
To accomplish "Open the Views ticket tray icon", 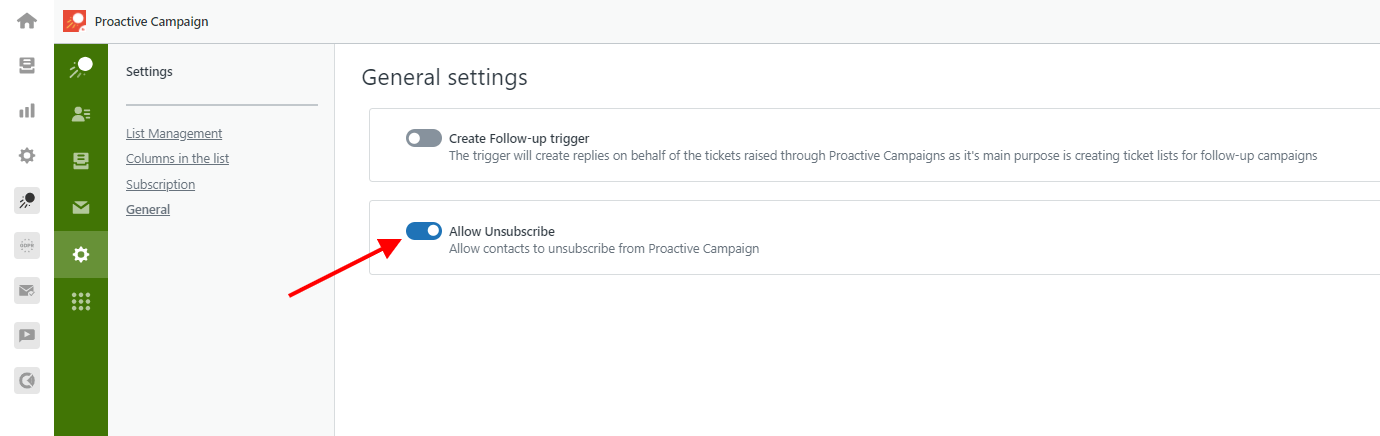I will point(27,65).
